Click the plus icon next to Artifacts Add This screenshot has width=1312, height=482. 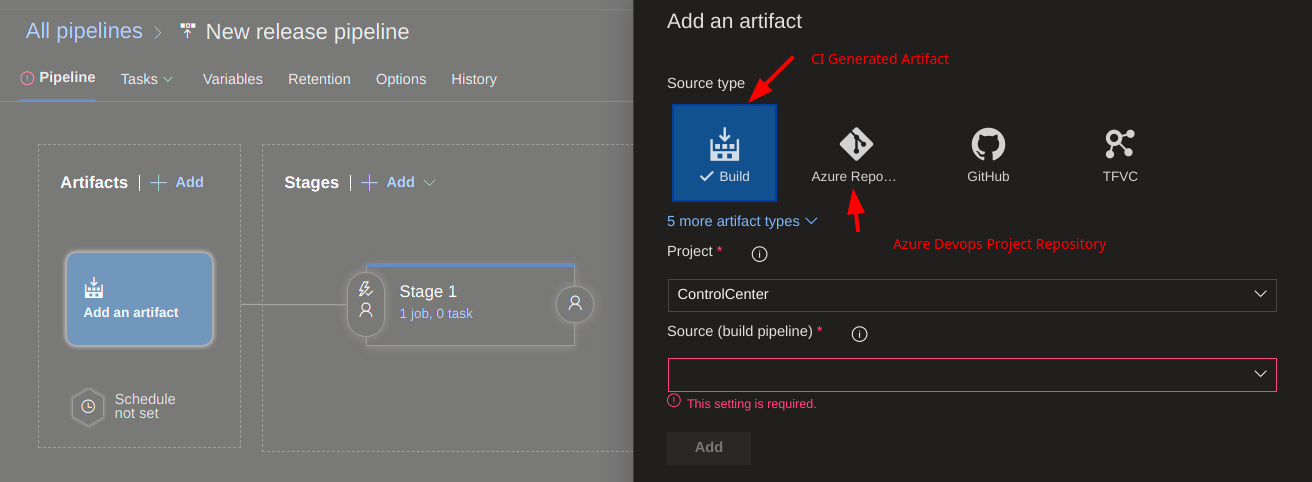(158, 182)
